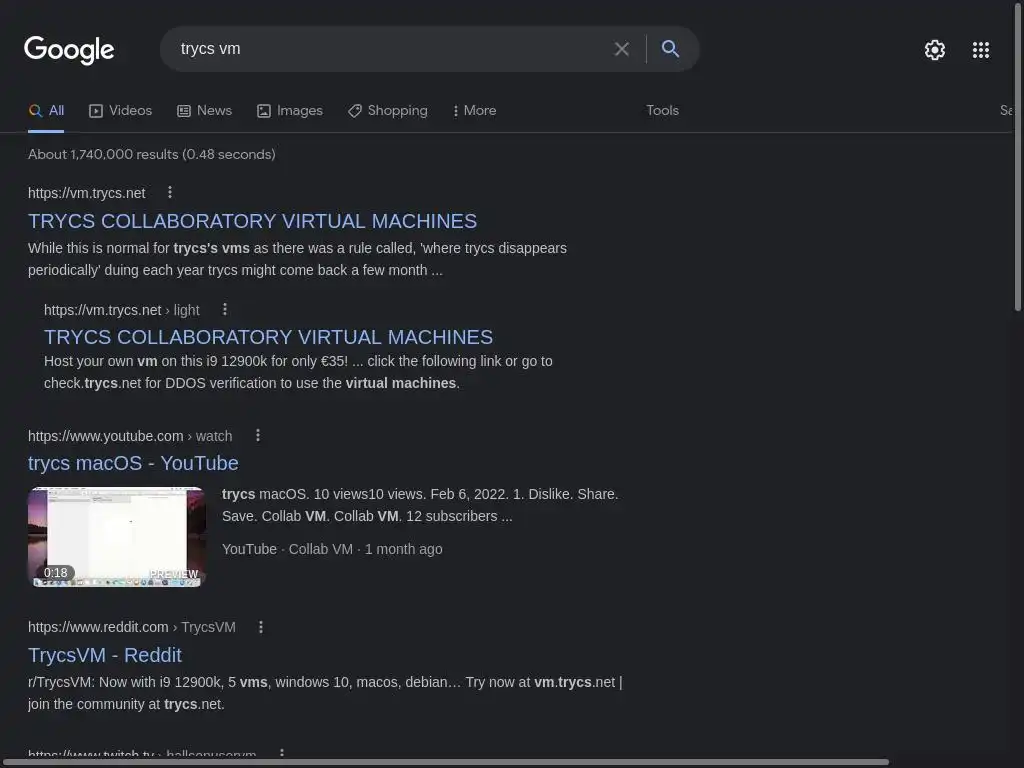Click the magnifying glass search icon
The height and width of the screenshot is (768, 1024).
[670, 48]
